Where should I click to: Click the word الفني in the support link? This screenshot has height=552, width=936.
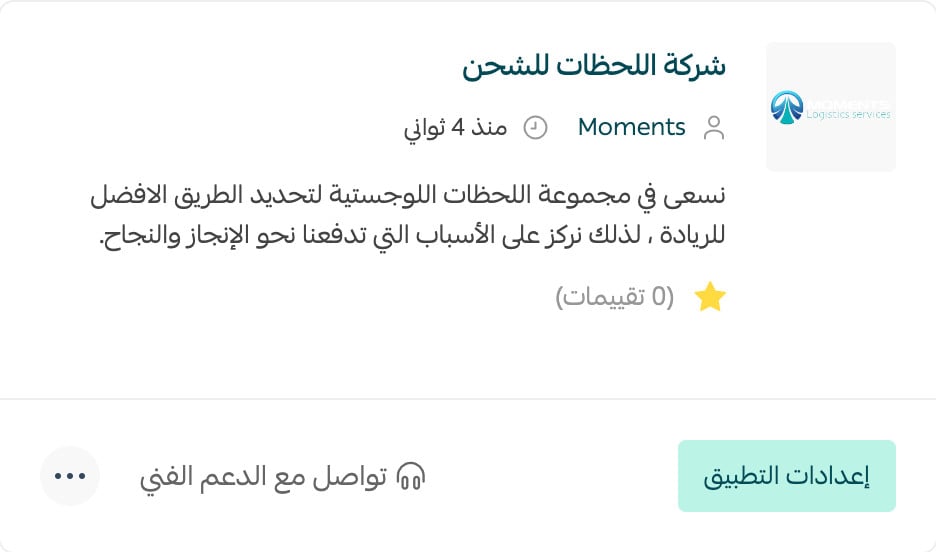[158, 477]
